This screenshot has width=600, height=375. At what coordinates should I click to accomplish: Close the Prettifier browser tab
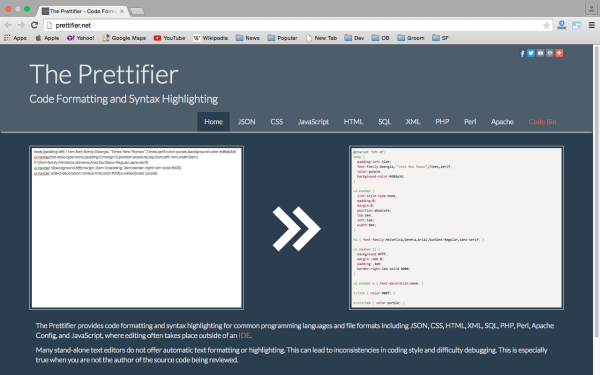(x=122, y=11)
